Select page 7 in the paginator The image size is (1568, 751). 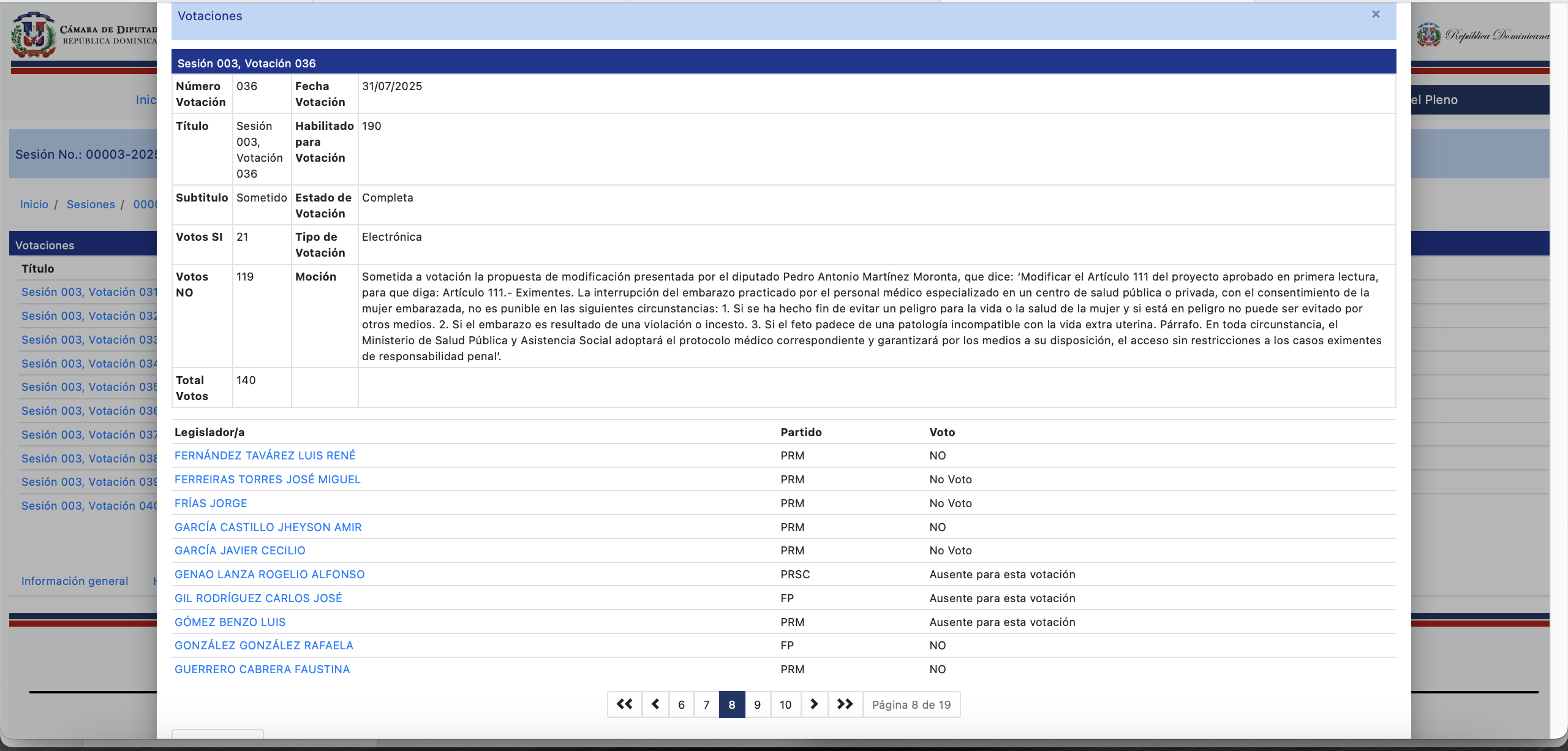706,704
